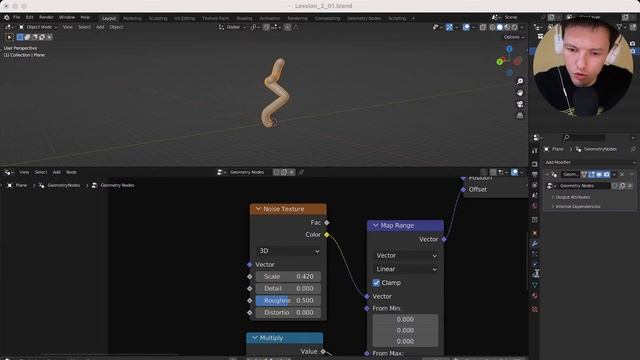Switch perspective/orthographic grid icon
This screenshot has height=360, width=640.
[x=520, y=116]
